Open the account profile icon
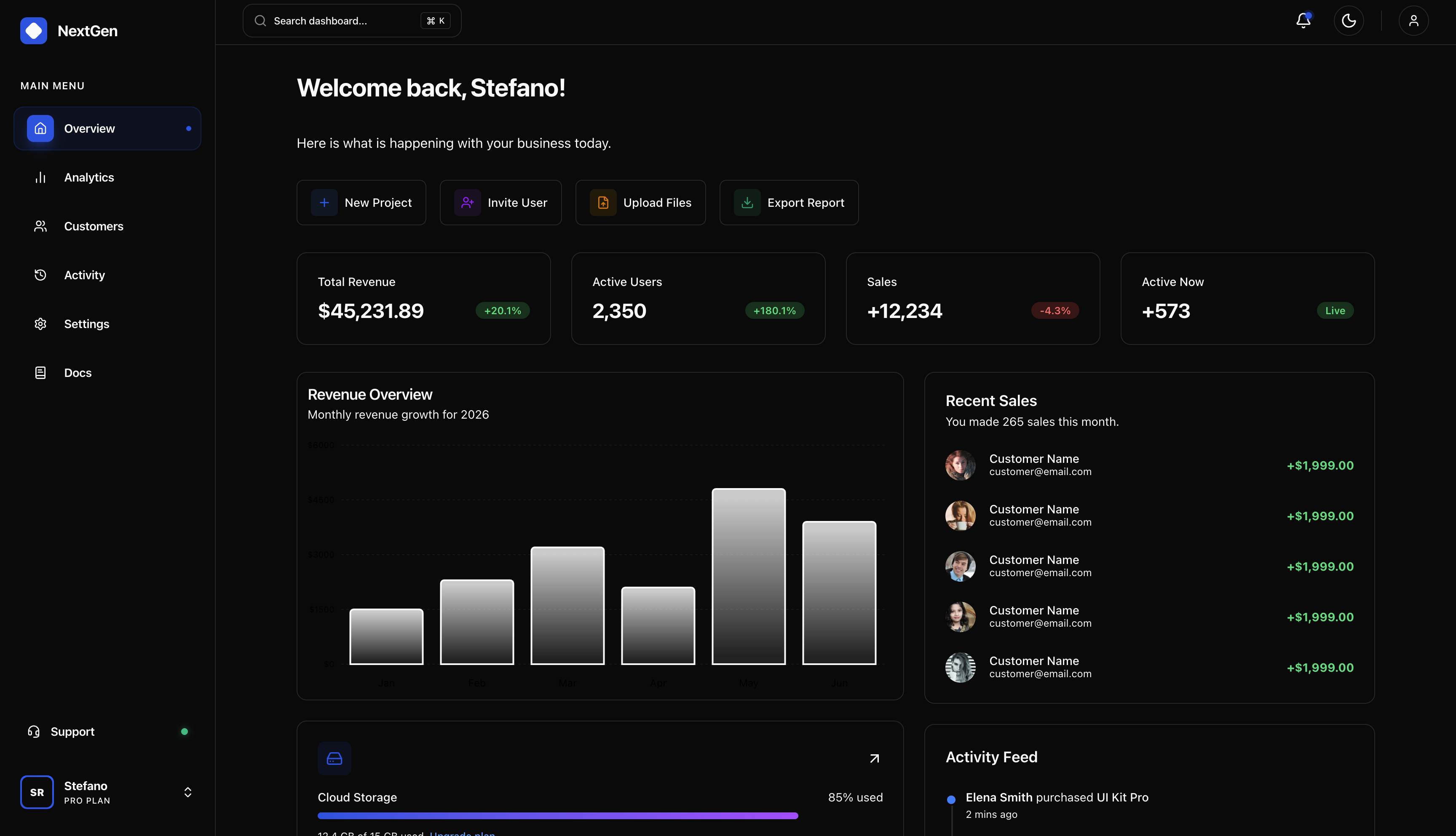Screen dimensions: 1456x836 pos(1413,21)
